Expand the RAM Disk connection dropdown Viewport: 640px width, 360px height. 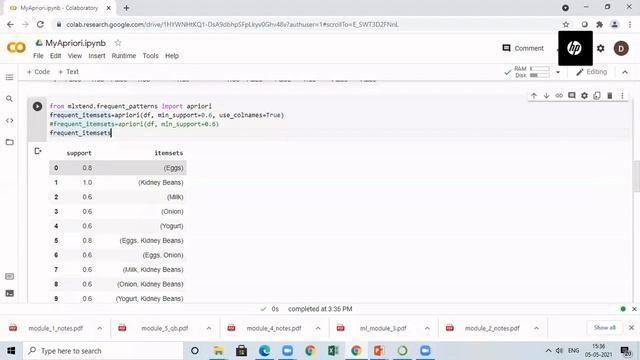click(558, 72)
